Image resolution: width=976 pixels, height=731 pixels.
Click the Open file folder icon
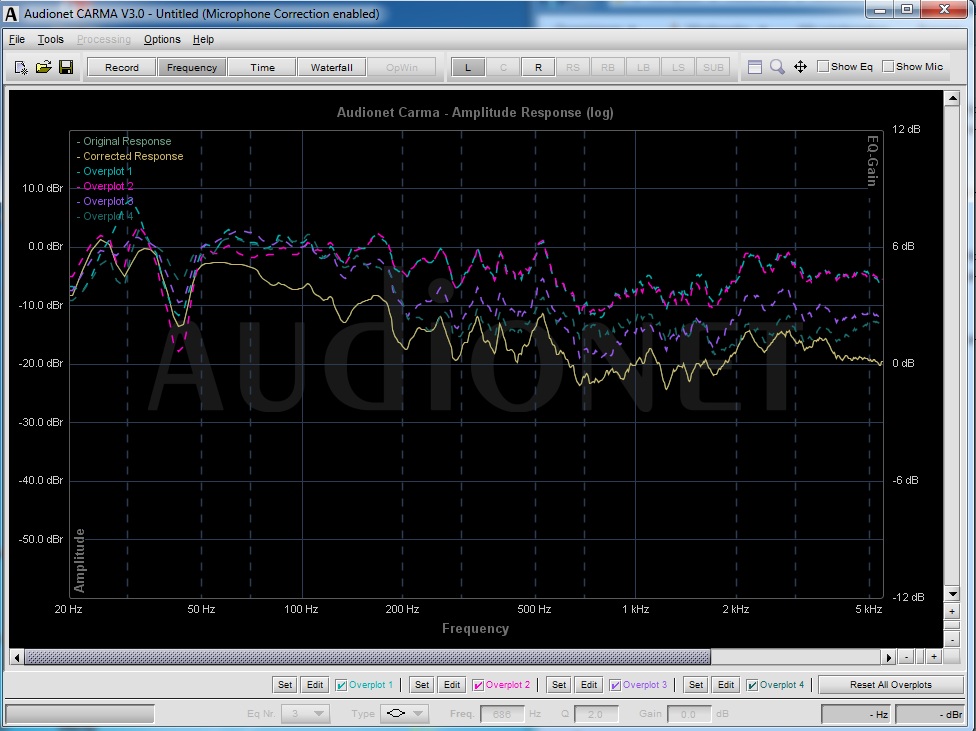point(43,68)
